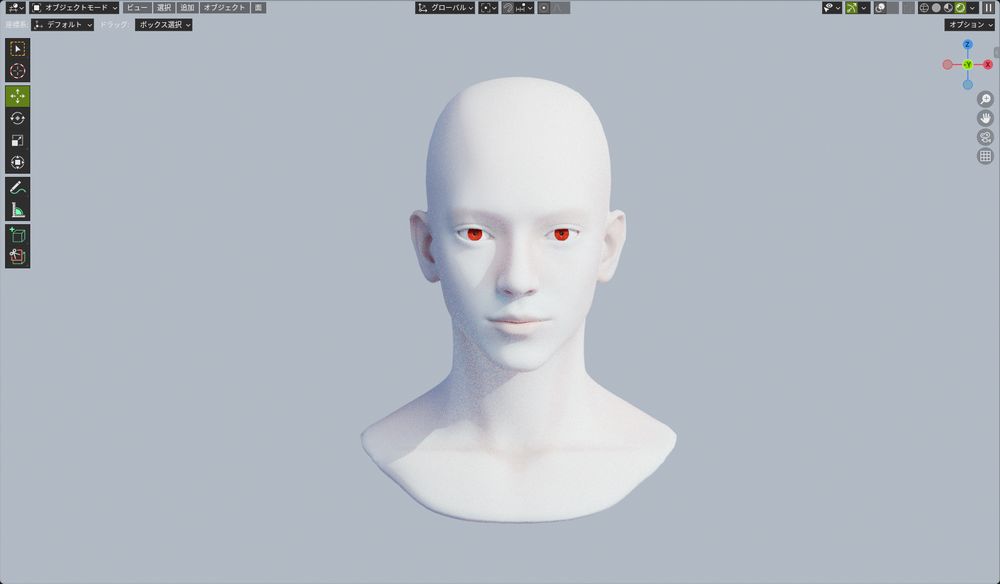Select the Scale tool

click(x=17, y=140)
